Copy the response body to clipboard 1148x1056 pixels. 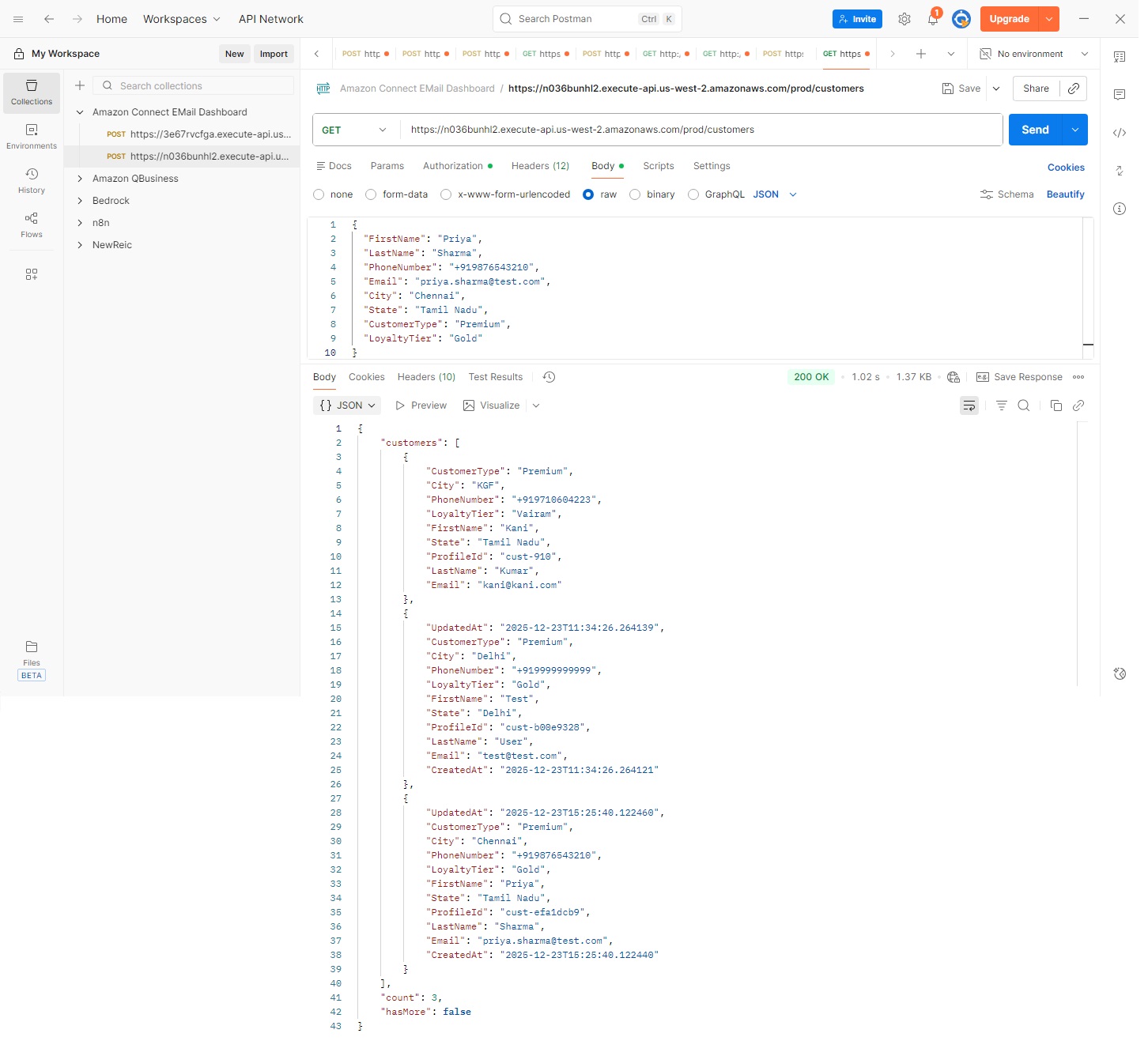tap(1055, 405)
